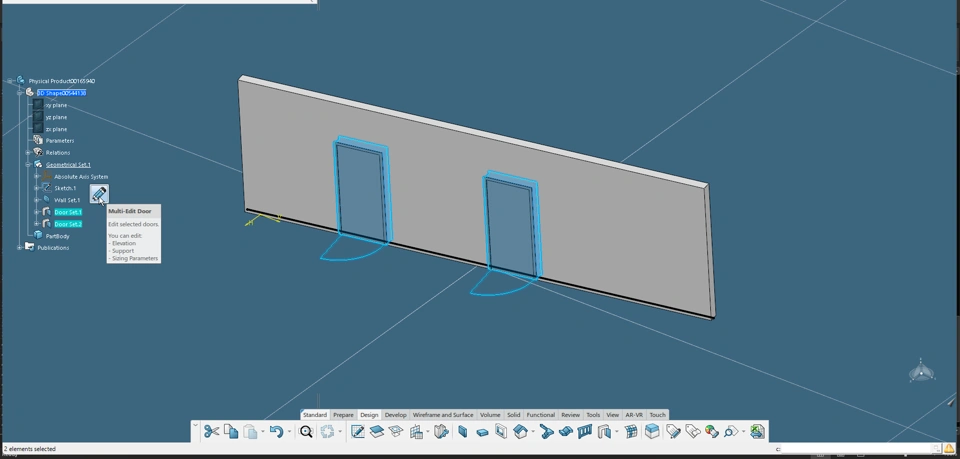This screenshot has height=459, width=960.
Task: Expand the Door Set.1 tree node
Action: (x=37, y=212)
